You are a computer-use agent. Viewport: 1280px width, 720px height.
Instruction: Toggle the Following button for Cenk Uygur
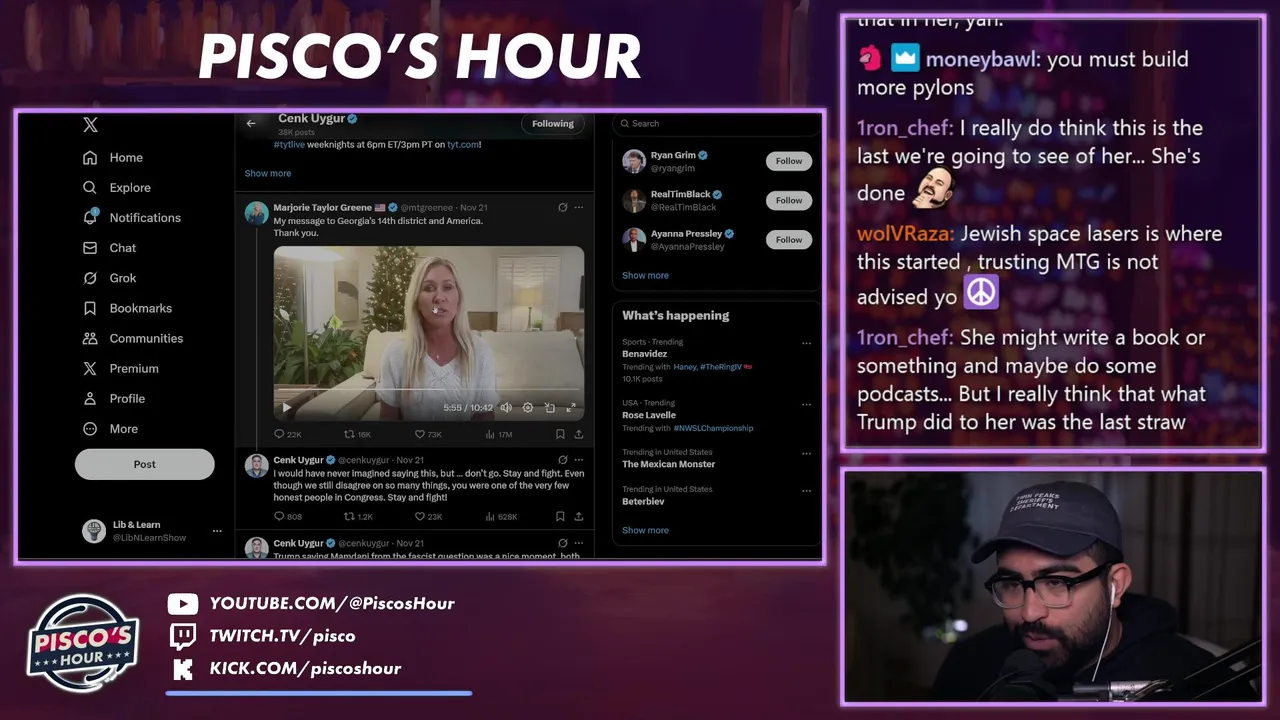click(x=553, y=123)
